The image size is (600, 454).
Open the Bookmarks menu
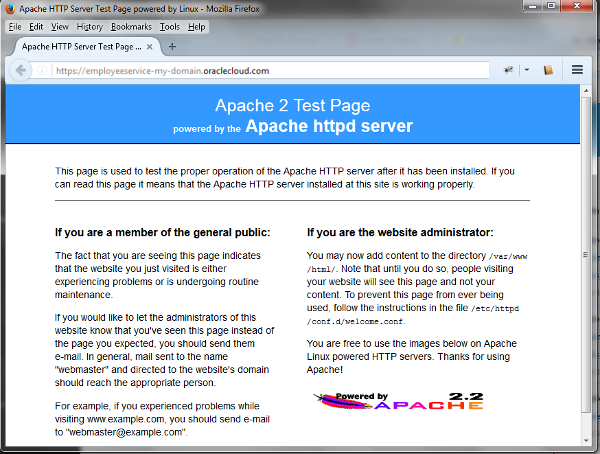click(x=131, y=27)
